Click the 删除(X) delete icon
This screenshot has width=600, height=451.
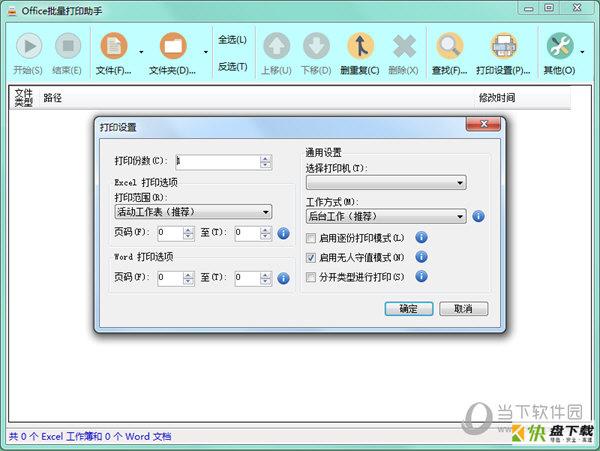[x=404, y=46]
